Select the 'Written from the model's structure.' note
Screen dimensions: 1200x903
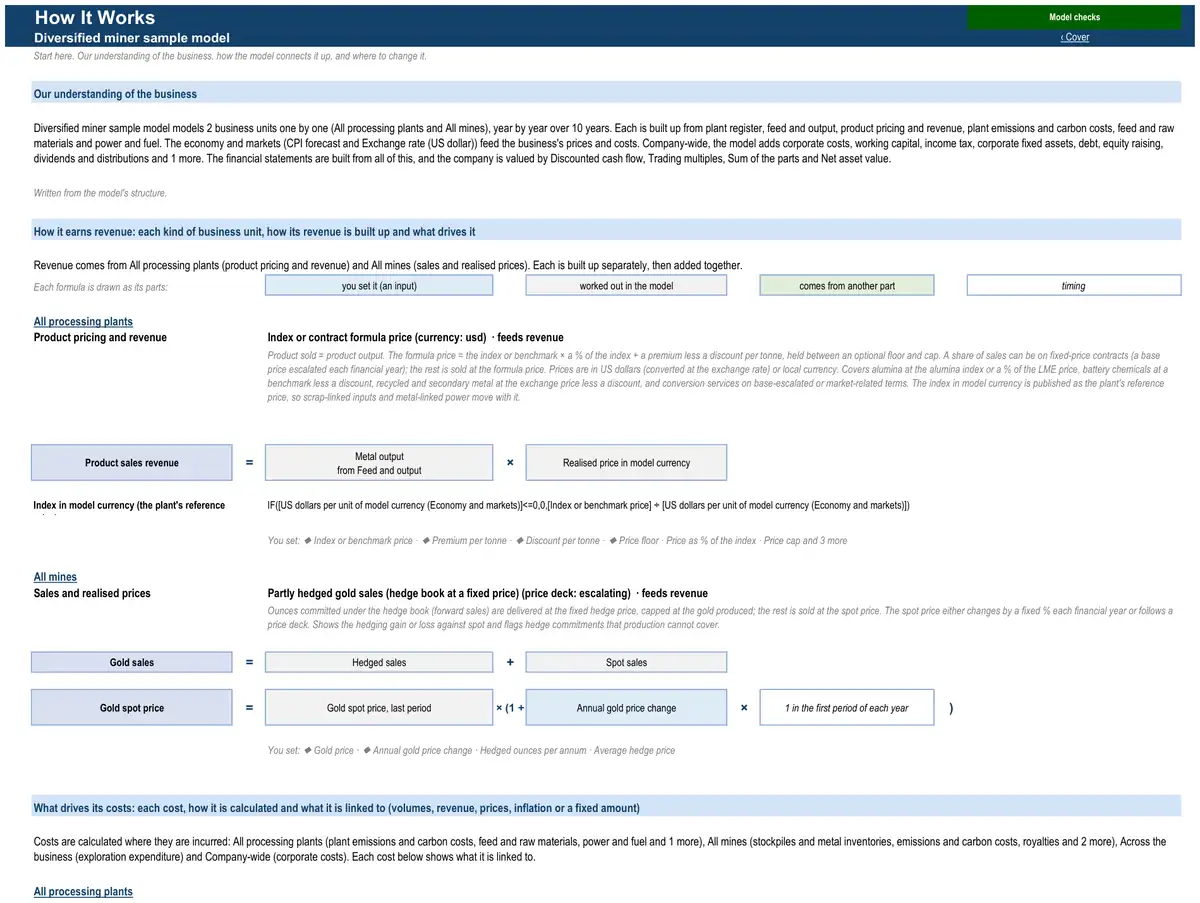coord(100,193)
